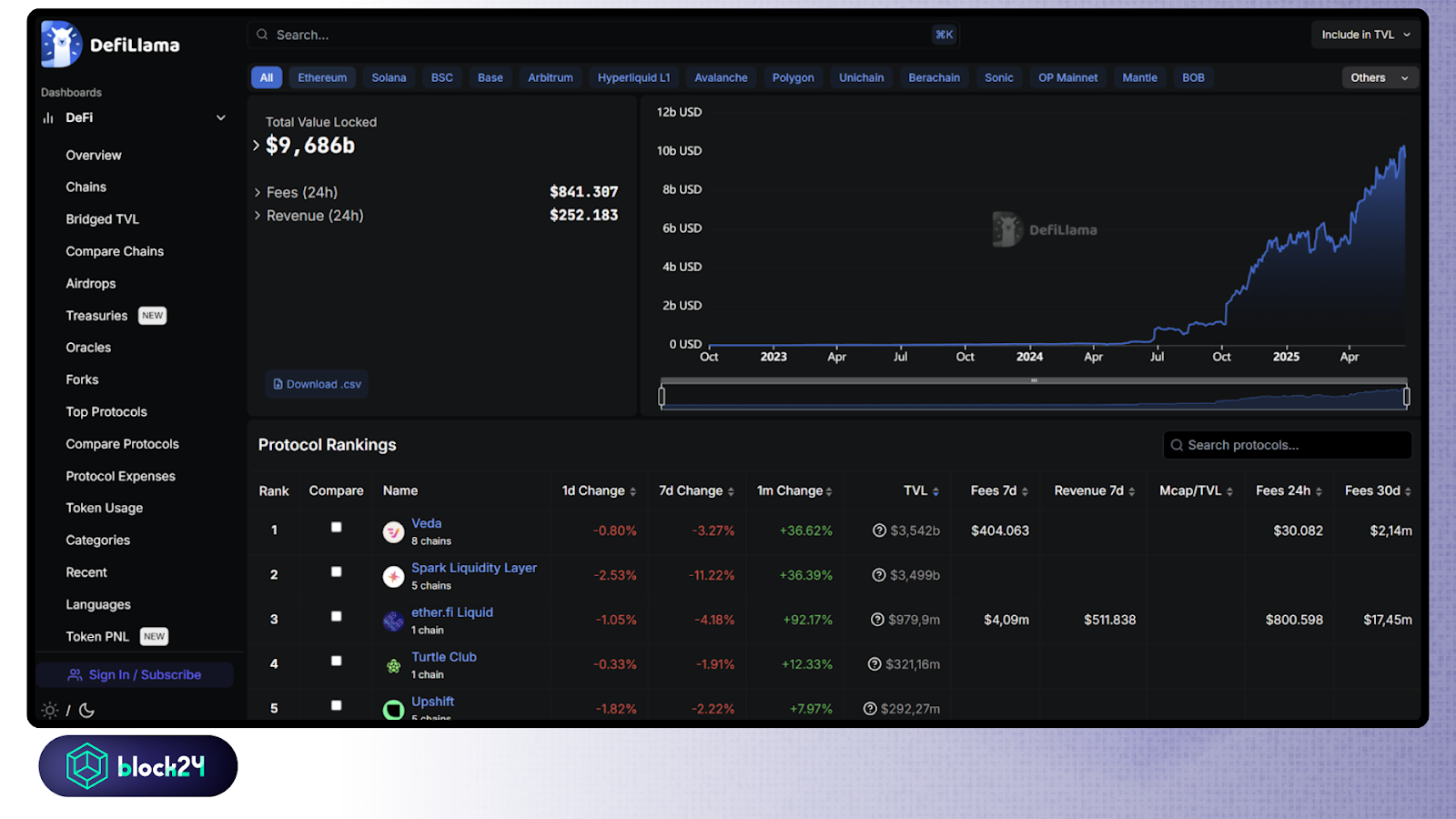Click the ether.fi Liquid logo
Image resolution: width=1456 pixels, height=819 pixels.
393,622
